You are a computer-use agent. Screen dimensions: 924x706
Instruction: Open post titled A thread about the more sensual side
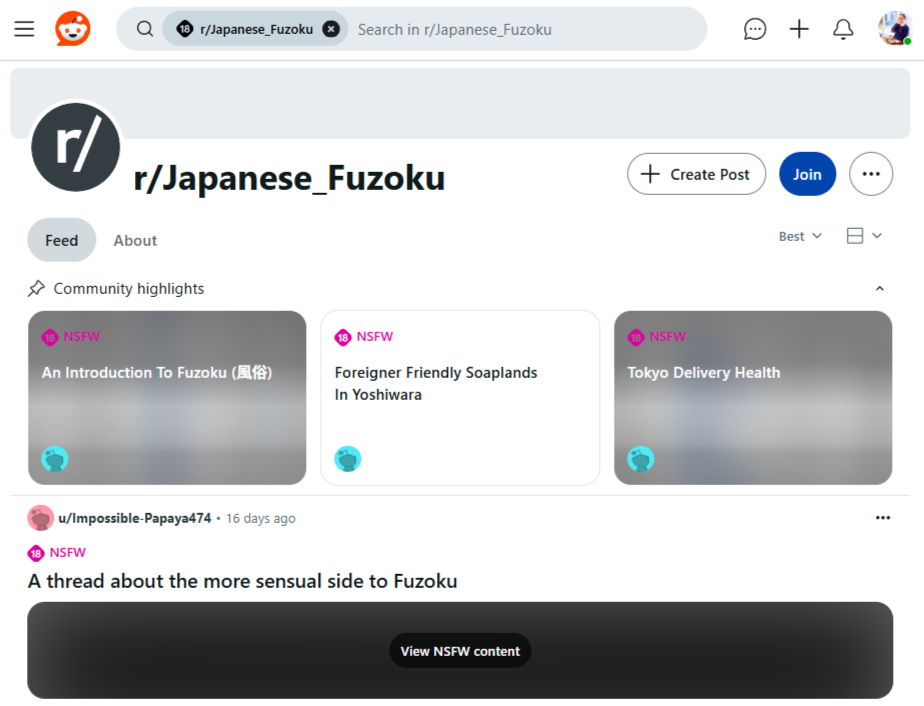(x=243, y=581)
